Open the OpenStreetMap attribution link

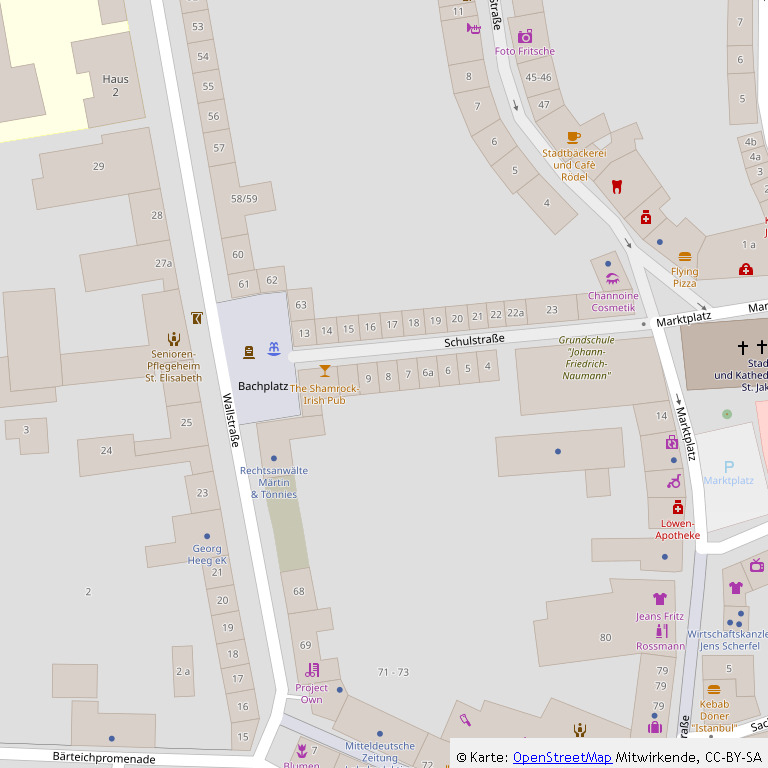pyautogui.click(x=562, y=757)
